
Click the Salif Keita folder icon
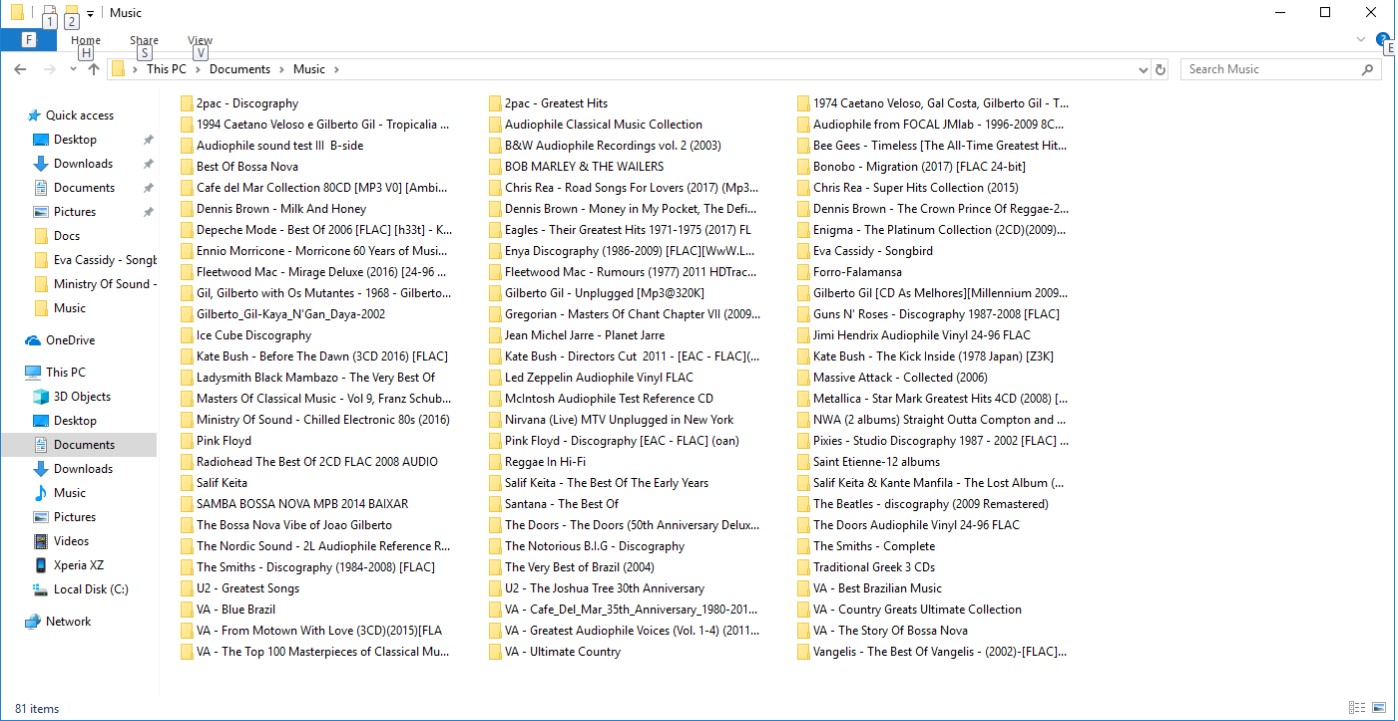click(186, 482)
